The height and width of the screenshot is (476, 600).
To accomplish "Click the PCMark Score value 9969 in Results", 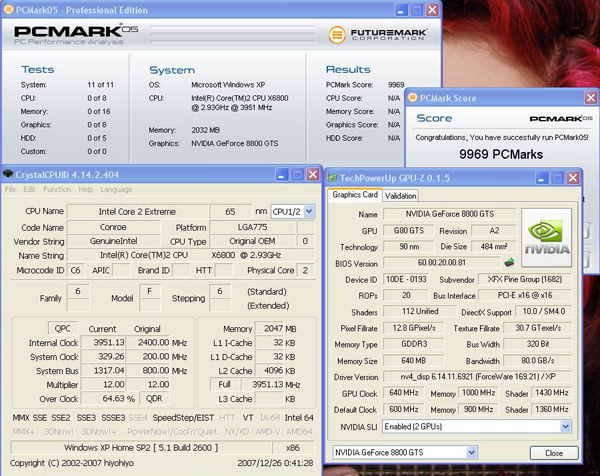I will [x=396, y=85].
